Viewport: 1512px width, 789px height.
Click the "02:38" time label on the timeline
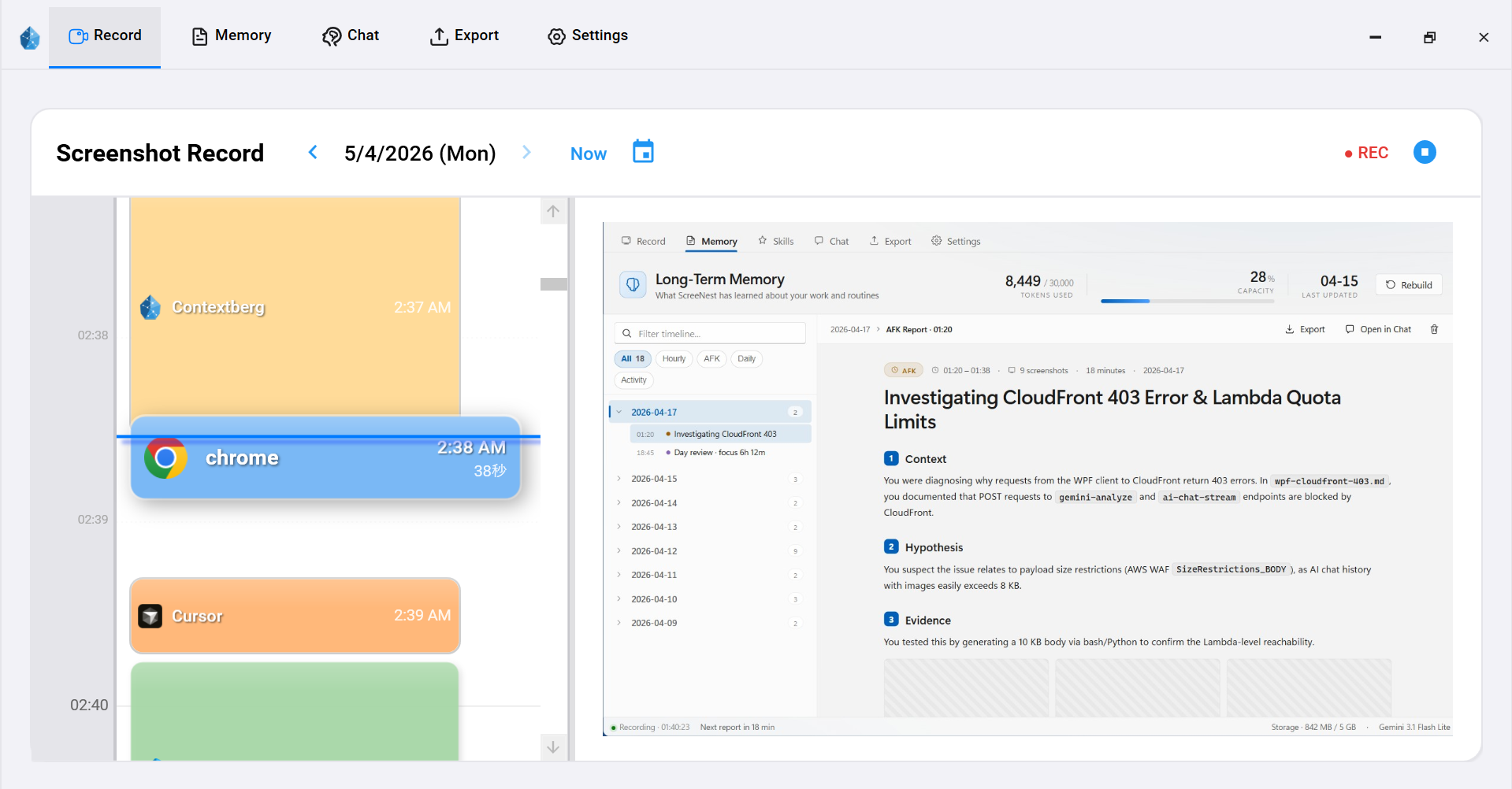(x=93, y=335)
